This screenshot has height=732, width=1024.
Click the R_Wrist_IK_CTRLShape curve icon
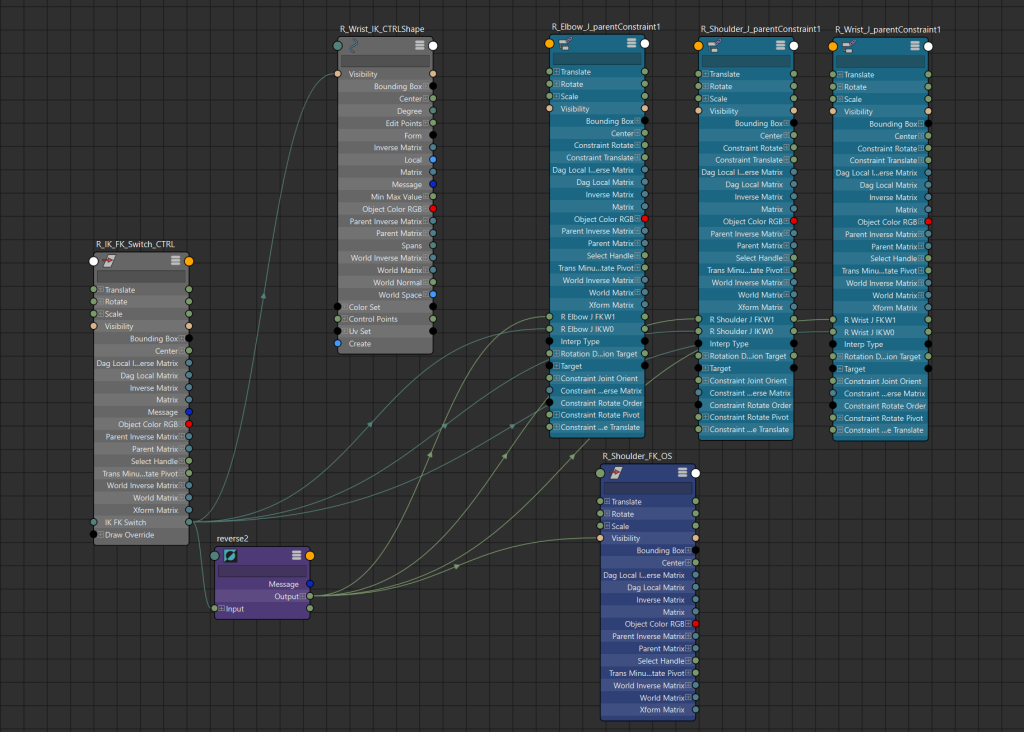354,45
